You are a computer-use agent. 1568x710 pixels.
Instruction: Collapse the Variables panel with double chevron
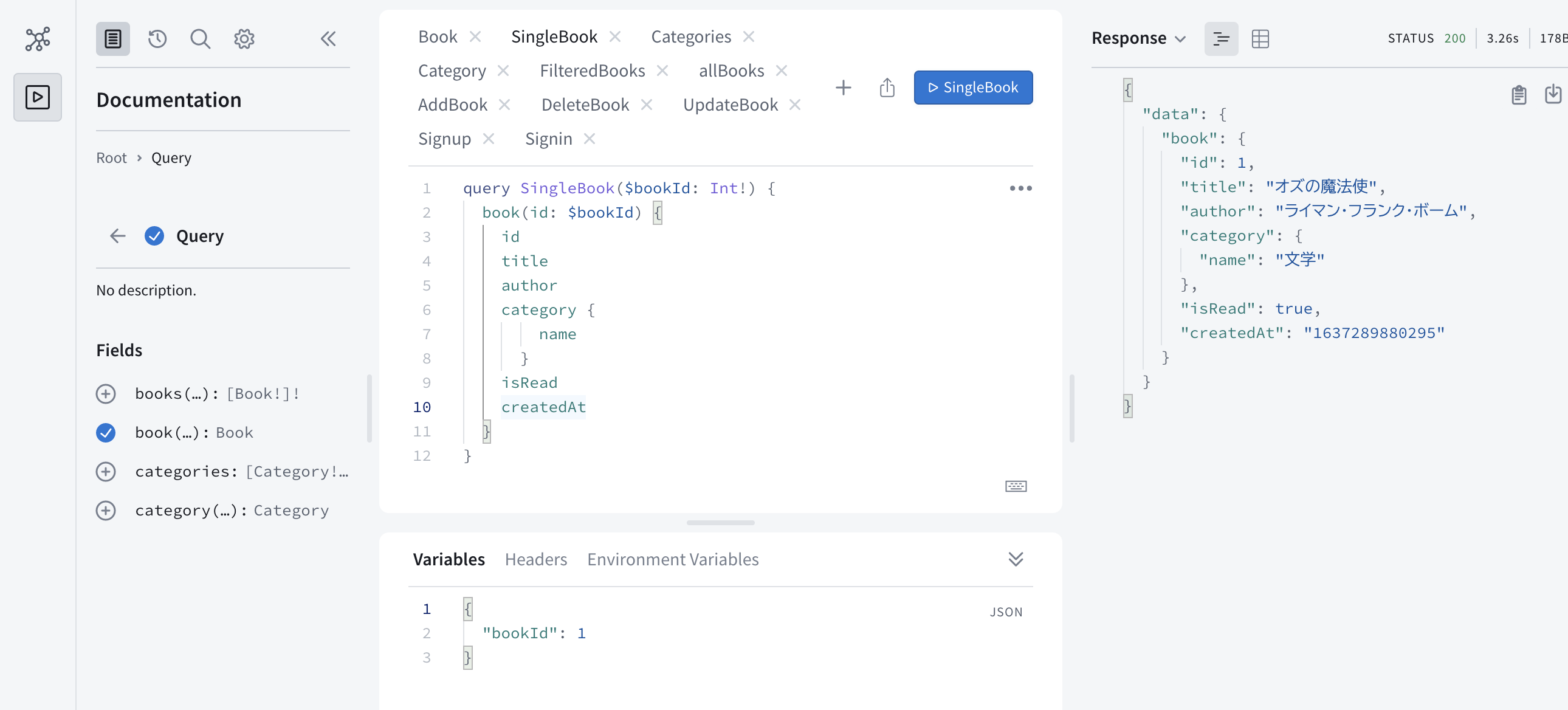click(x=1016, y=559)
